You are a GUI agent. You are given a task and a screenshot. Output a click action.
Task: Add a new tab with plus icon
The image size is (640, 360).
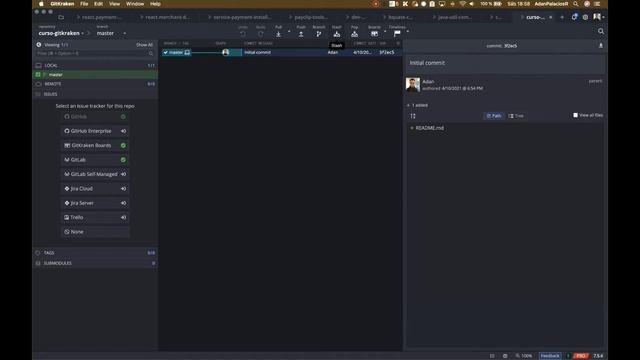click(562, 17)
